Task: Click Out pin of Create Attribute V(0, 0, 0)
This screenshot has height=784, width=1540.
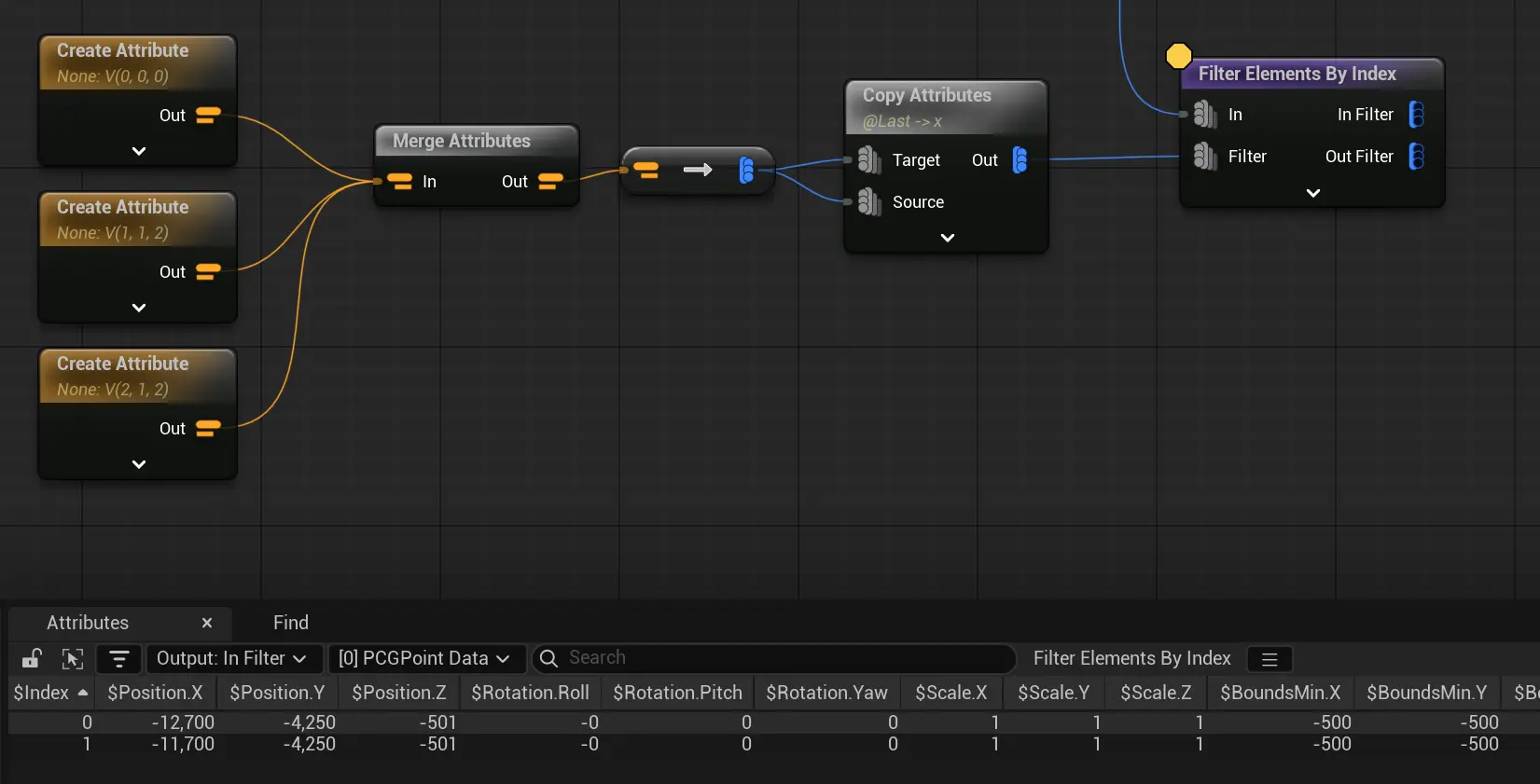Action: tap(208, 116)
